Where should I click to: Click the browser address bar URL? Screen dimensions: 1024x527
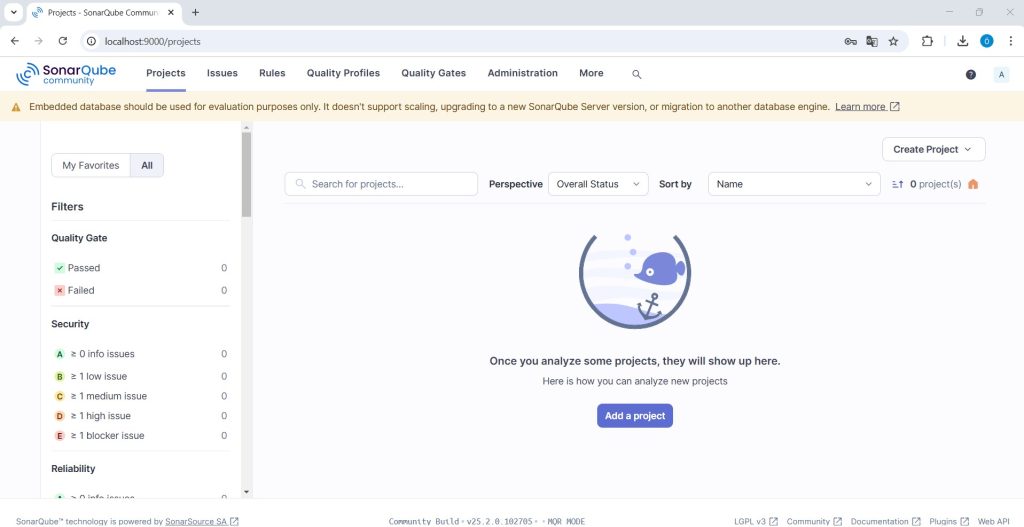point(153,41)
